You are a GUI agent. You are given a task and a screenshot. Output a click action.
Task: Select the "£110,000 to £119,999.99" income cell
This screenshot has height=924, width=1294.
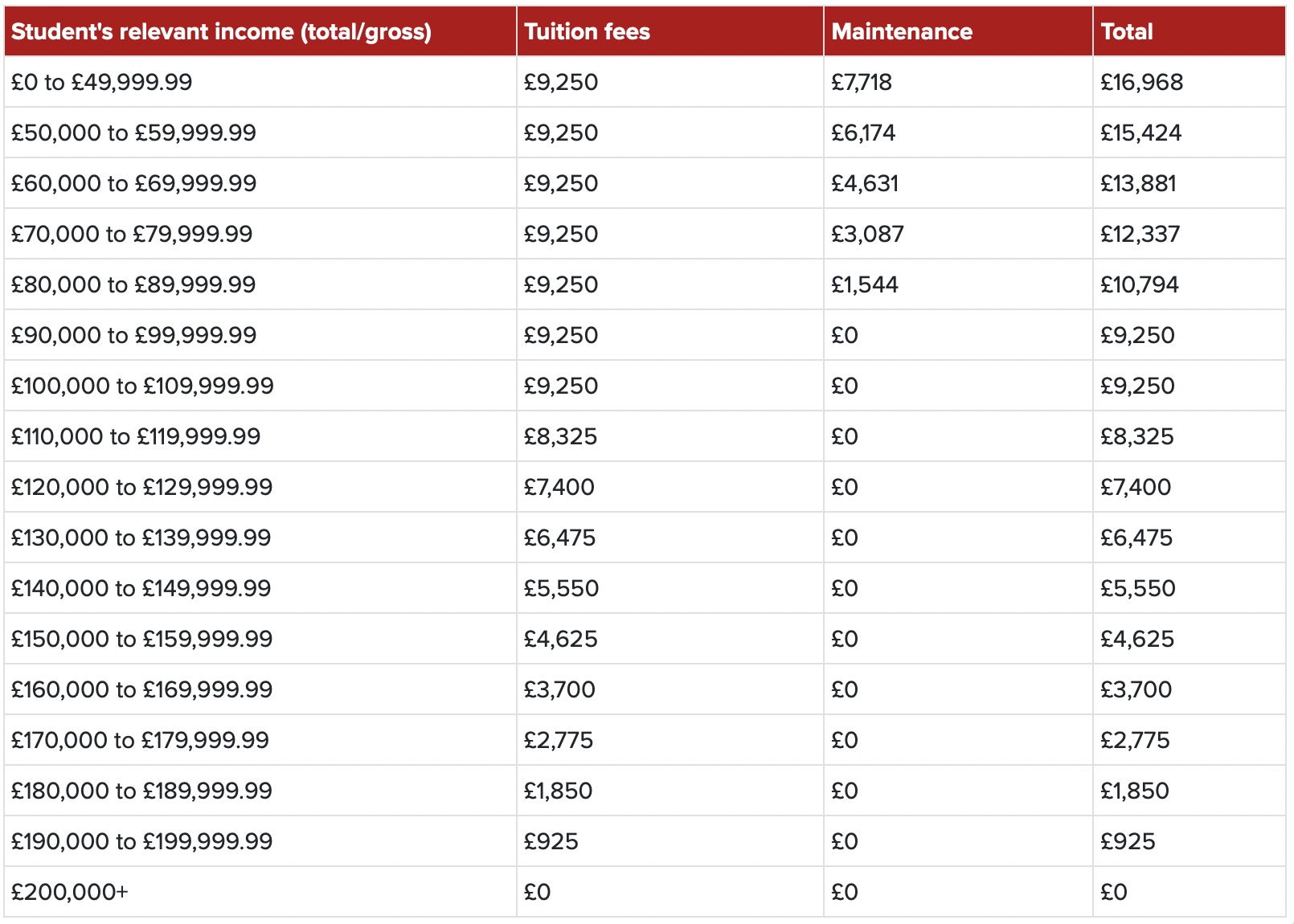tap(260, 436)
